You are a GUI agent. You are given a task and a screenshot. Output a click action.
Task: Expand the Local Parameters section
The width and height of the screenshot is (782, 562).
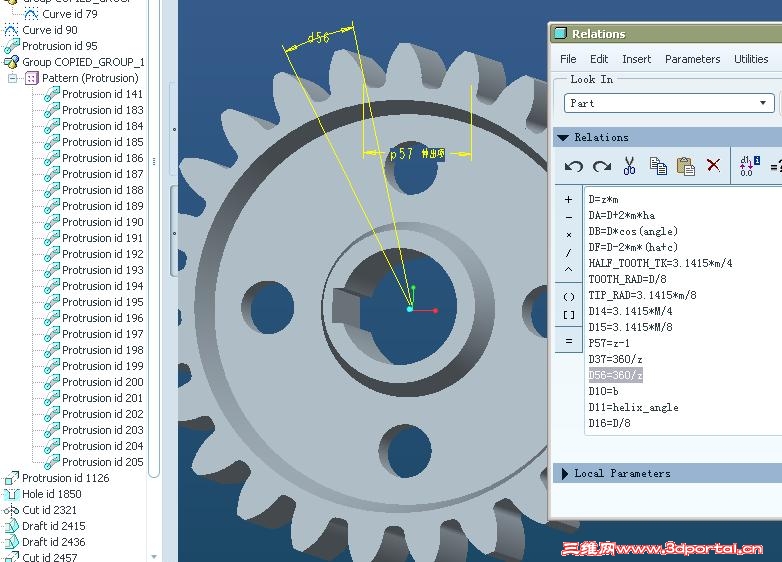[x=565, y=473]
